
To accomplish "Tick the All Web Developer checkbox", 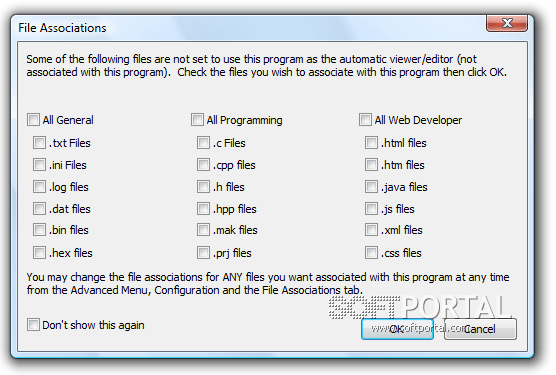I will click(x=365, y=120).
